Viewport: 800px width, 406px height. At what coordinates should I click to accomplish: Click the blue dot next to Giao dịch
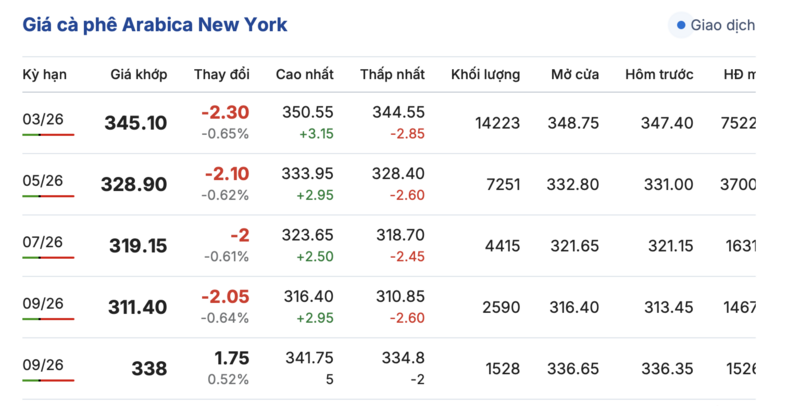pos(681,25)
